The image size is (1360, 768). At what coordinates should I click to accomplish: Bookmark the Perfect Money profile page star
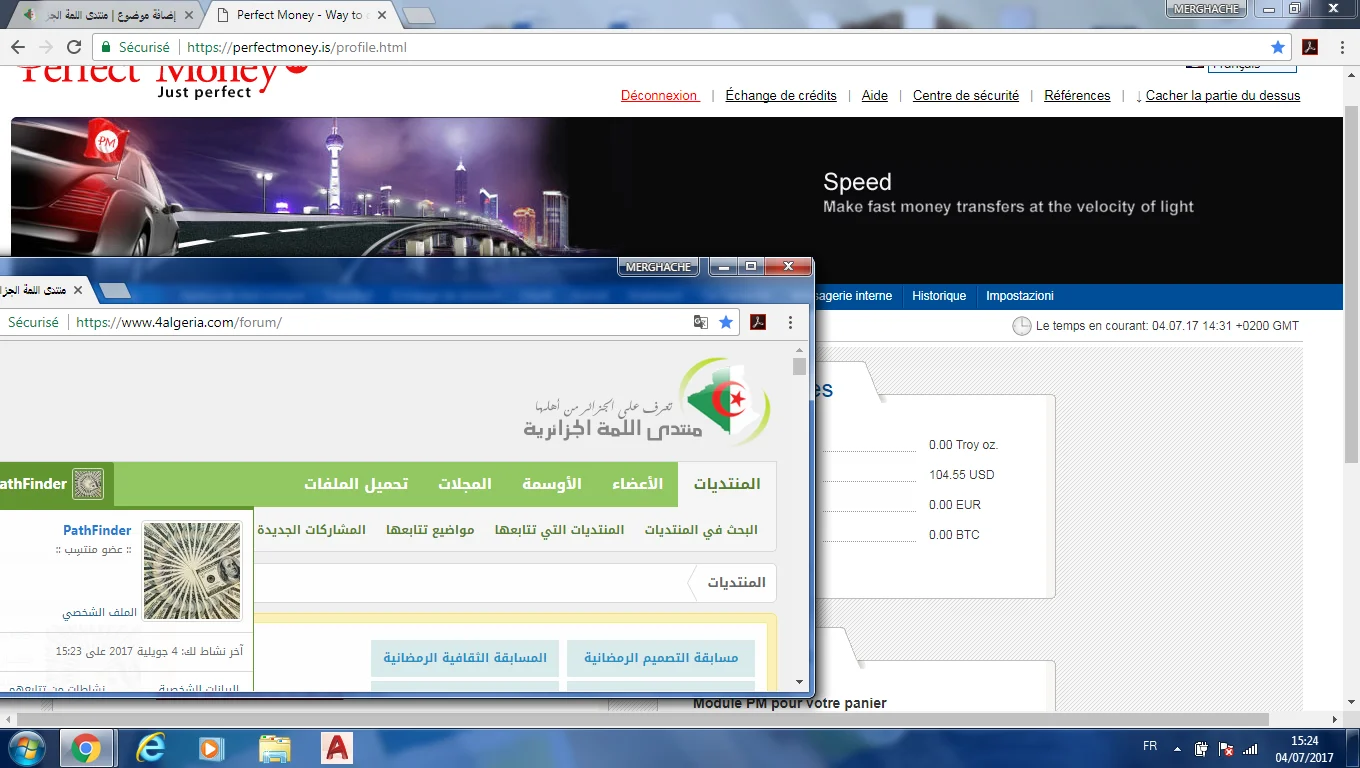(1277, 47)
